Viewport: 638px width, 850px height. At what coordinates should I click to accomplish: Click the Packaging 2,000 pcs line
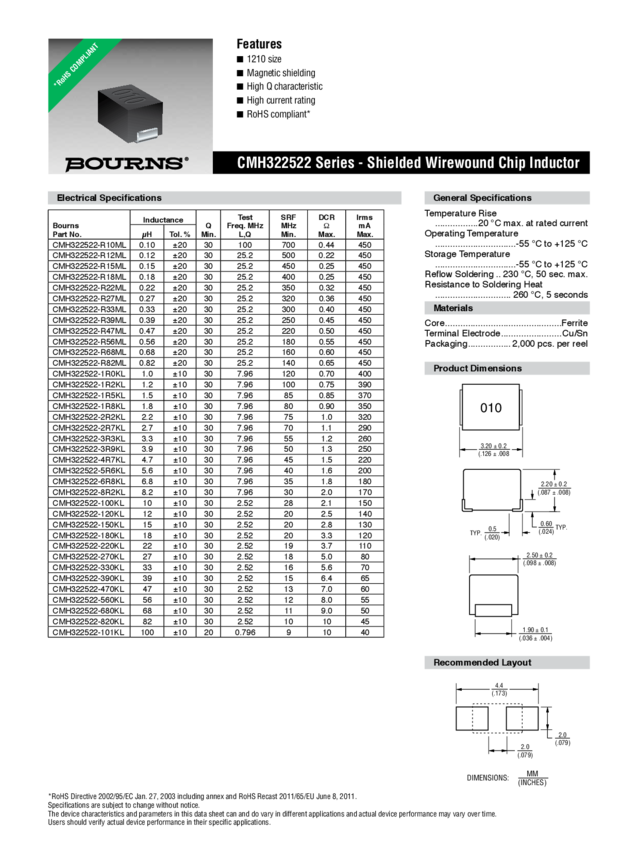click(506, 344)
